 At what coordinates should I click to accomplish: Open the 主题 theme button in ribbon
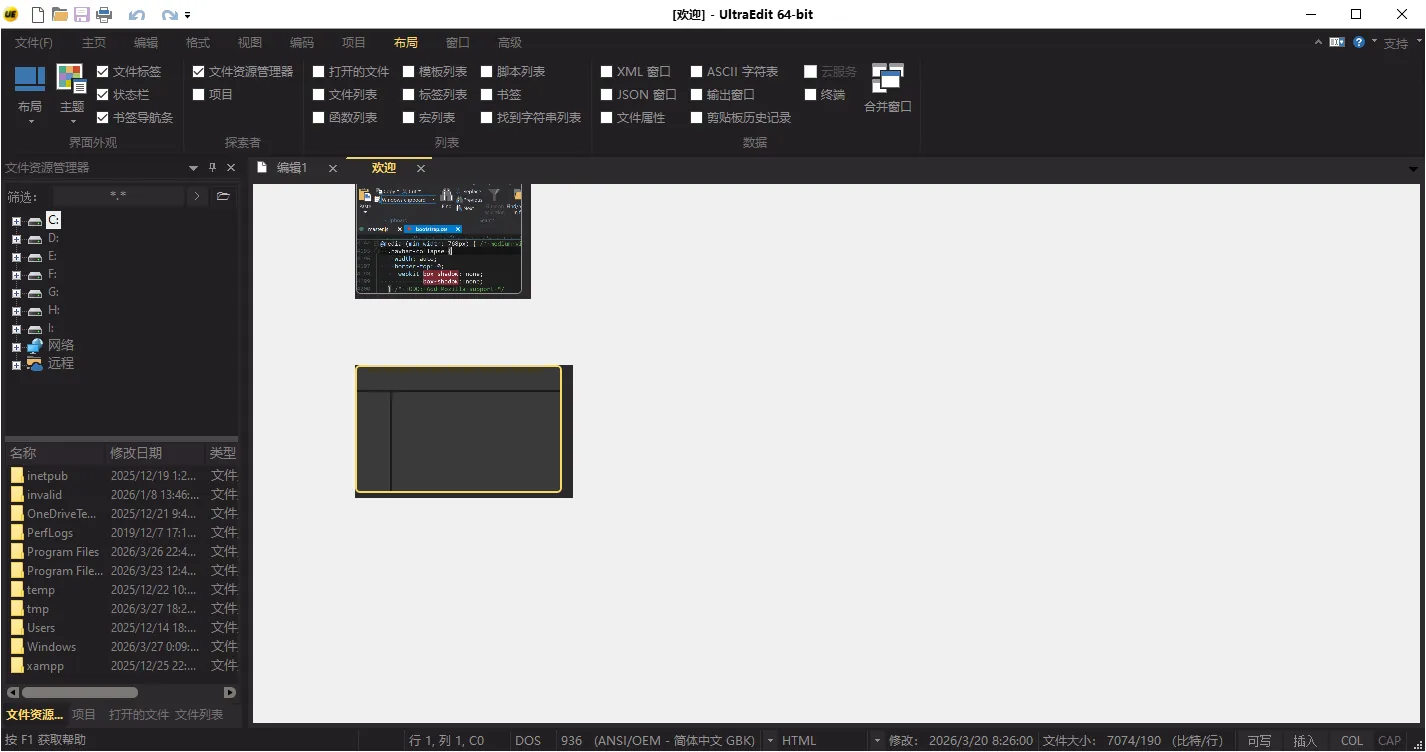point(72,94)
